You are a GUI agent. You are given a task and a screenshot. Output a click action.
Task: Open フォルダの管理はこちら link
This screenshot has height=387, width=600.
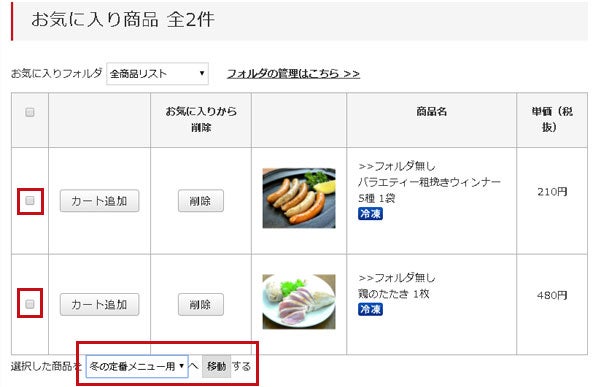(x=293, y=73)
